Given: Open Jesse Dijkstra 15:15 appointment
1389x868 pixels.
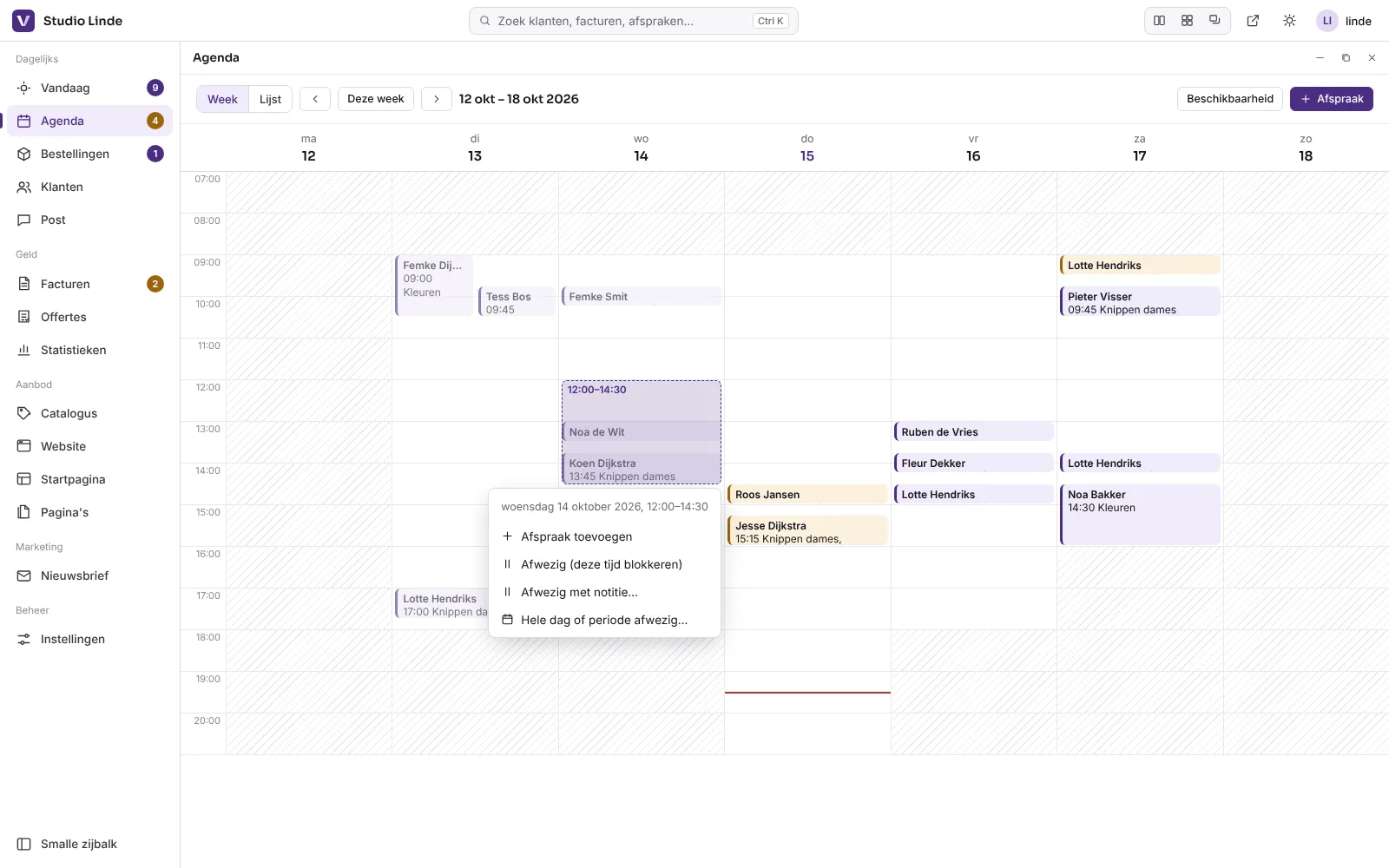Looking at the screenshot, I should [807, 531].
